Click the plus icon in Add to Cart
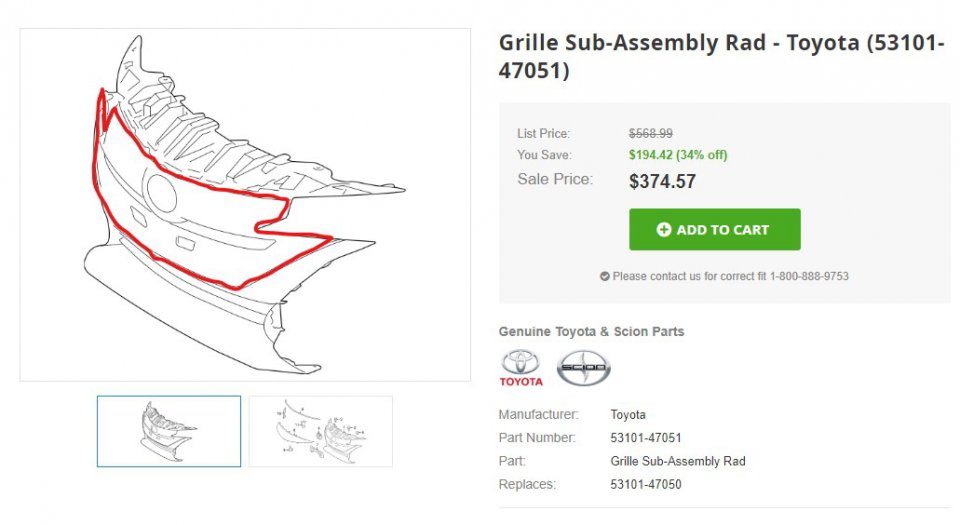960x525 pixels. click(664, 229)
